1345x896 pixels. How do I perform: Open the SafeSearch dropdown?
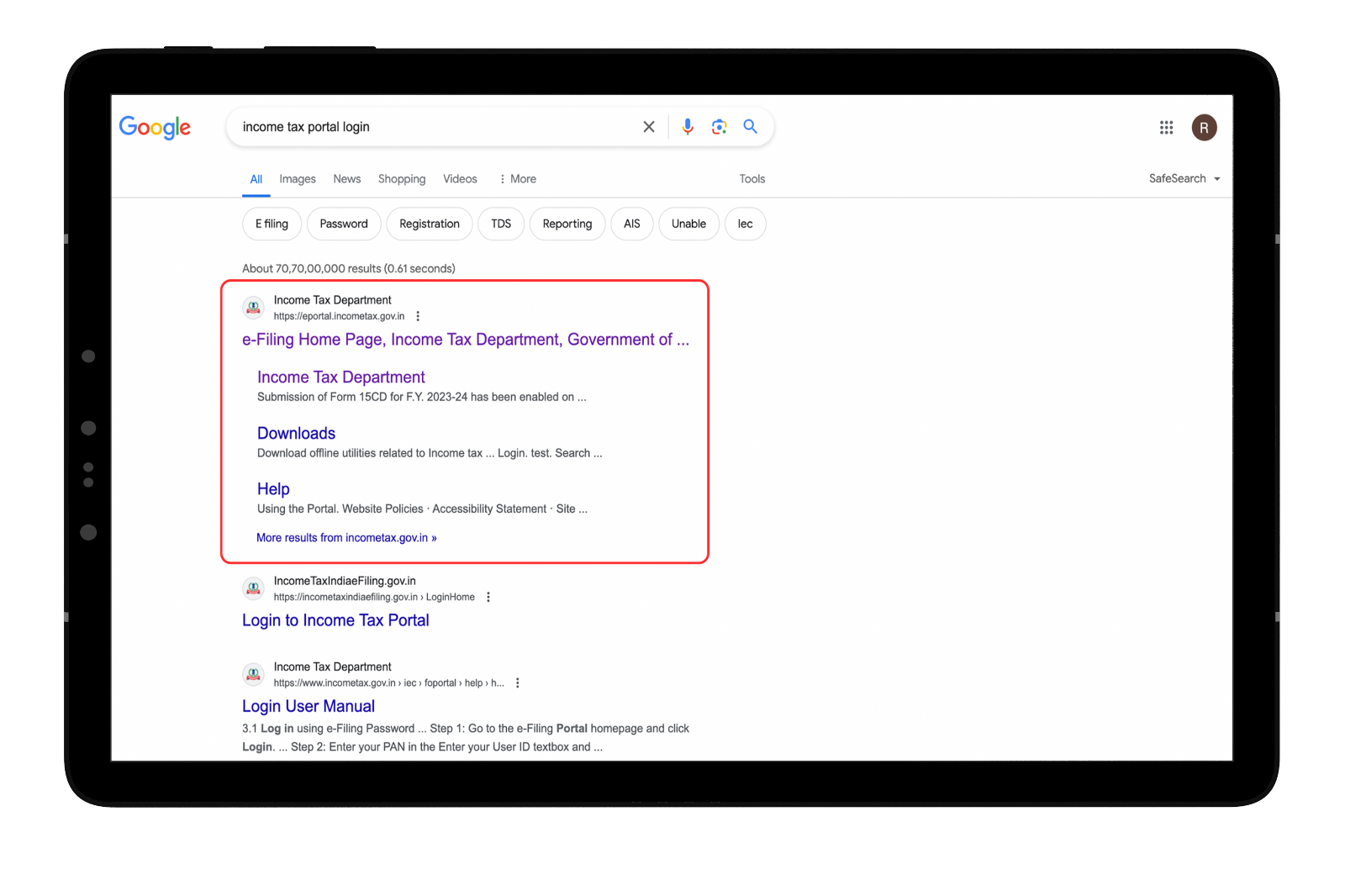coord(1184,178)
